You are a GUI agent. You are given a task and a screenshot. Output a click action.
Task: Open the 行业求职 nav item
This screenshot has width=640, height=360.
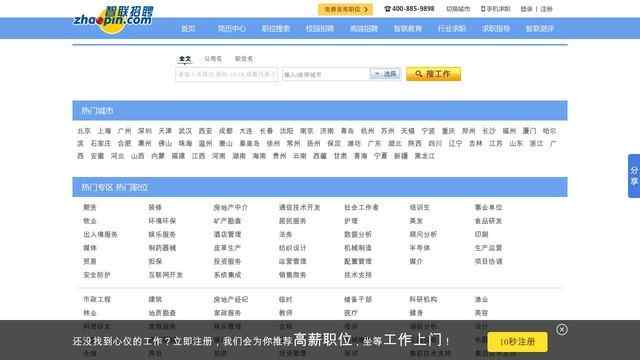point(452,29)
